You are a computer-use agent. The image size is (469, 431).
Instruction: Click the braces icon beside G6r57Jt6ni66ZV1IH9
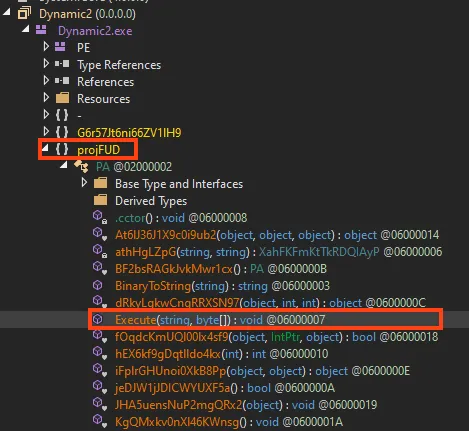coord(62,132)
